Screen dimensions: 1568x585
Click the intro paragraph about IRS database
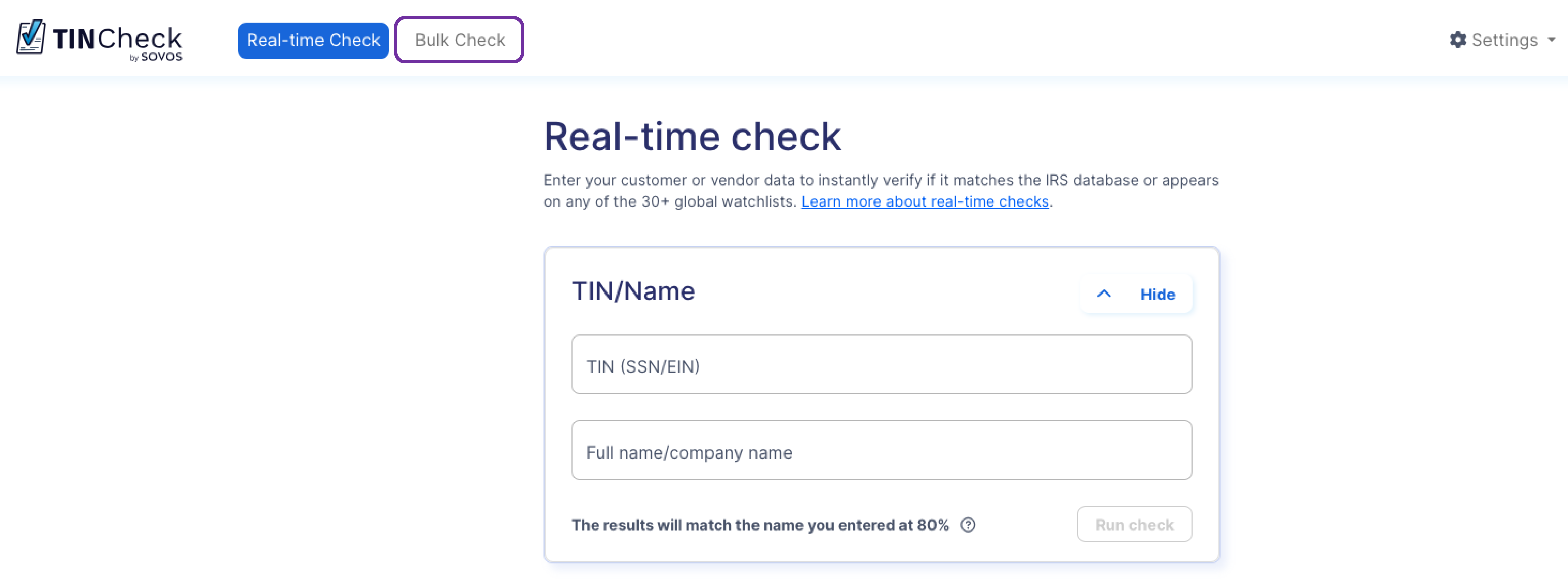(x=881, y=191)
